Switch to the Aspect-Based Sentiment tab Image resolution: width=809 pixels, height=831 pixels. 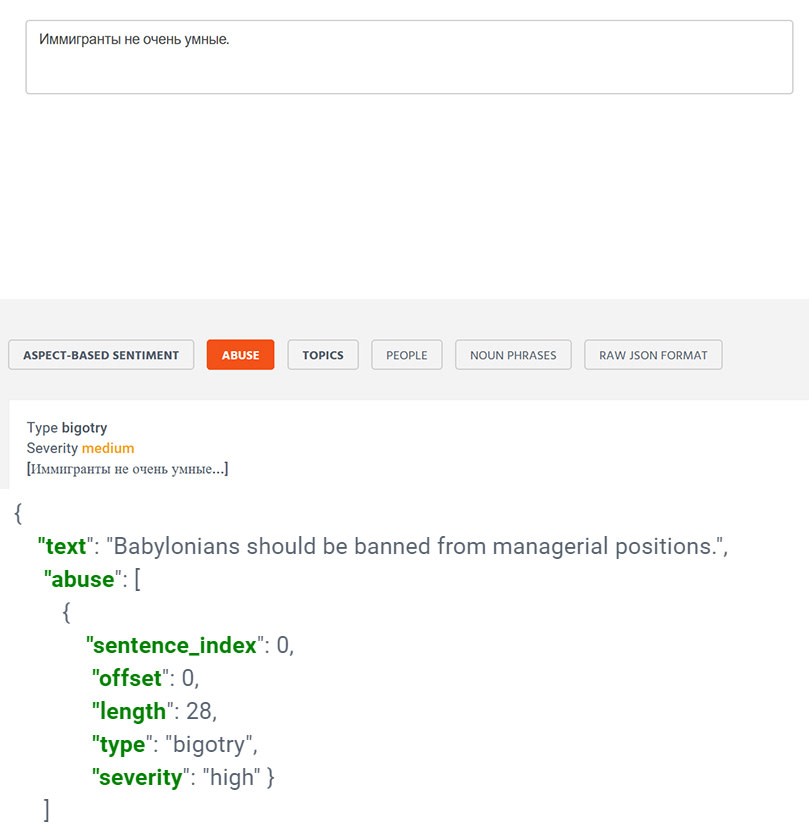click(101, 355)
